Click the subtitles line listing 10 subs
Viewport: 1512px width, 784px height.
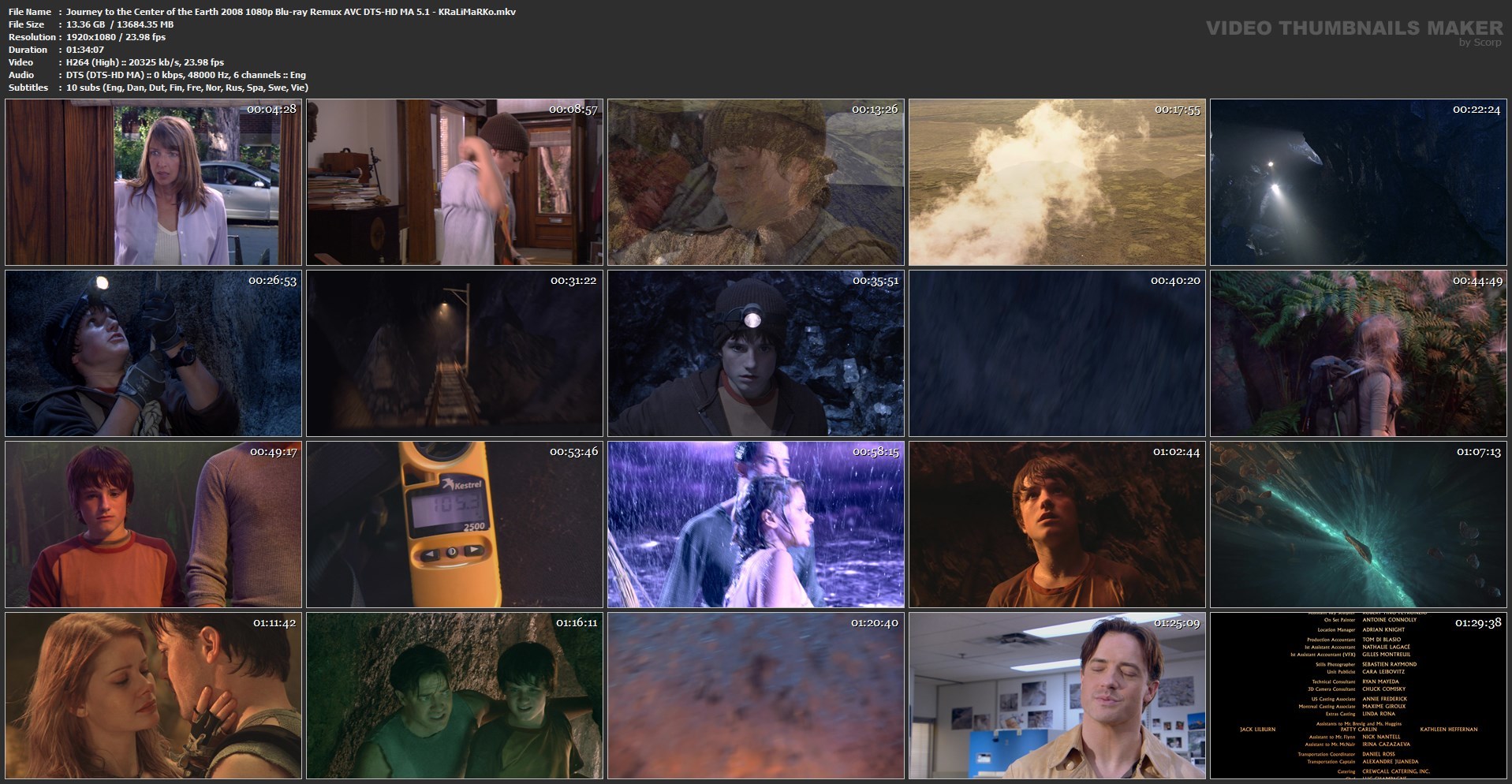tap(187, 88)
